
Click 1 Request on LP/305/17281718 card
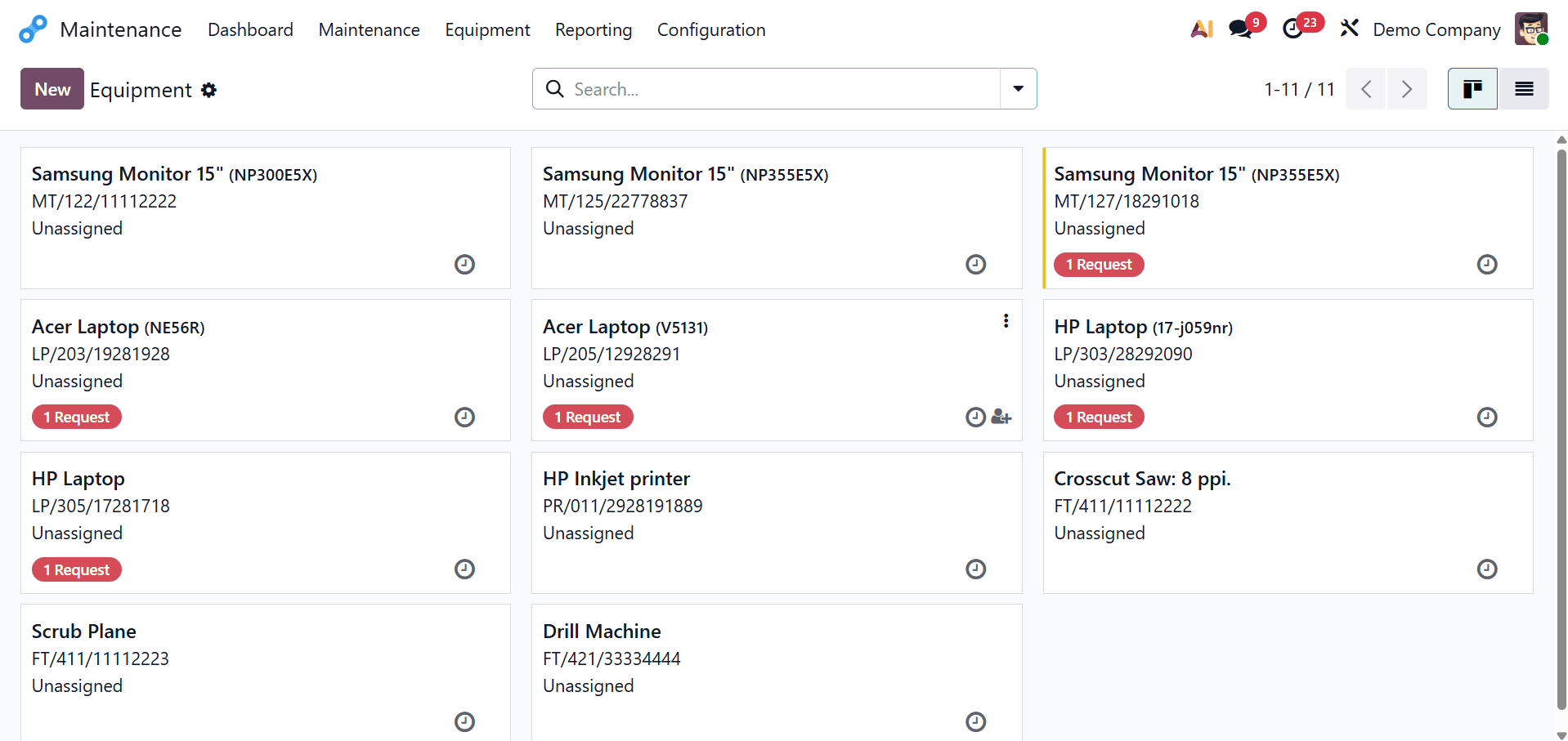tap(77, 569)
